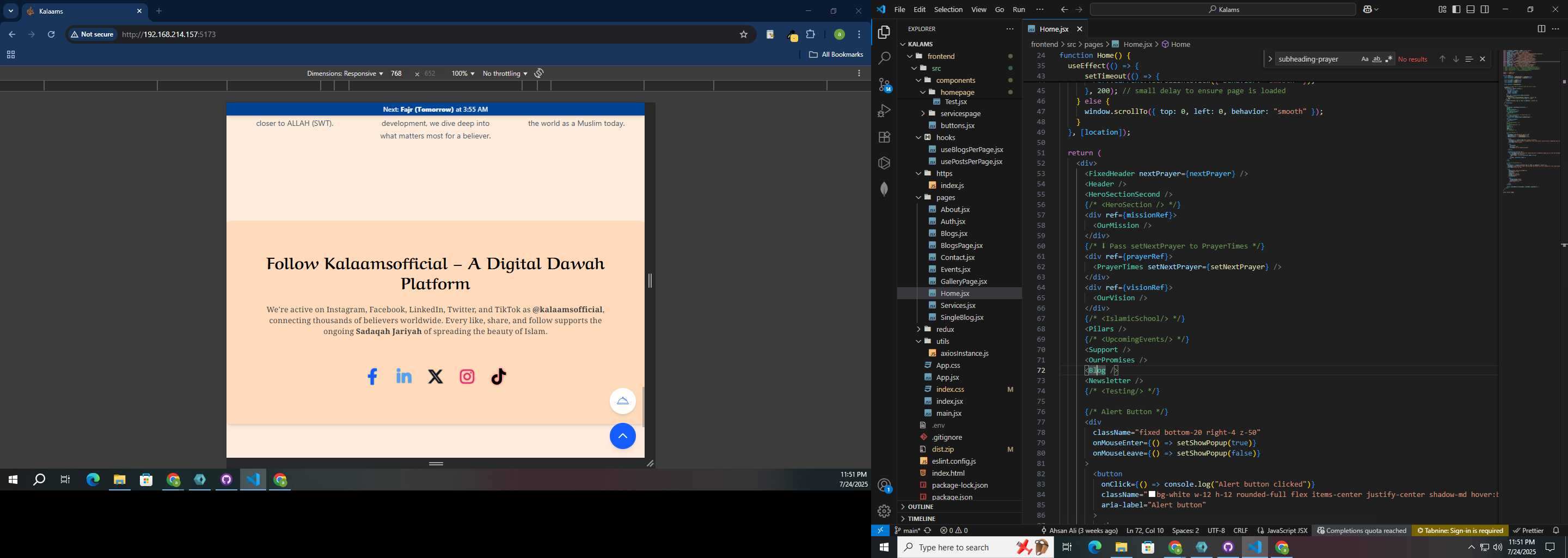Open the Extensions view in VS Code

tap(884, 137)
